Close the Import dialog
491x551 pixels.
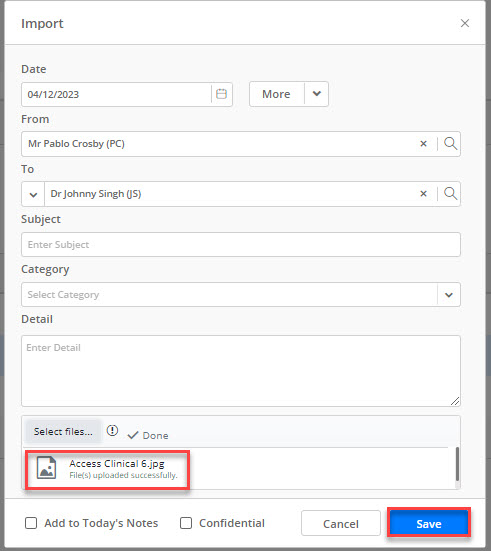coord(465,23)
